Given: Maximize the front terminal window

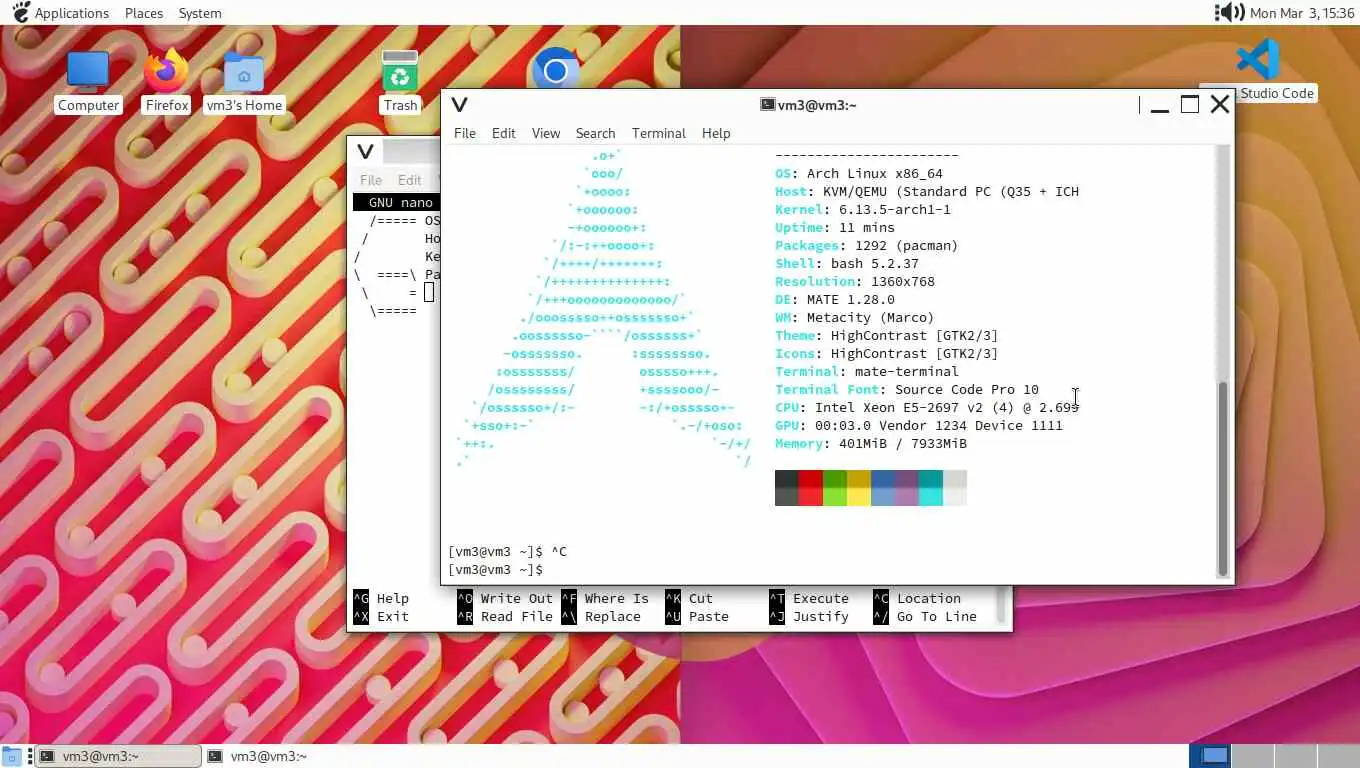Looking at the screenshot, I should pyautogui.click(x=1189, y=105).
